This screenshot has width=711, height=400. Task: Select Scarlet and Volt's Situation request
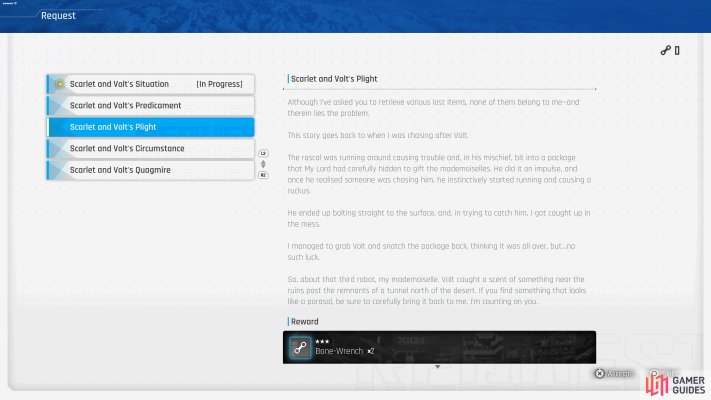[x=151, y=84]
